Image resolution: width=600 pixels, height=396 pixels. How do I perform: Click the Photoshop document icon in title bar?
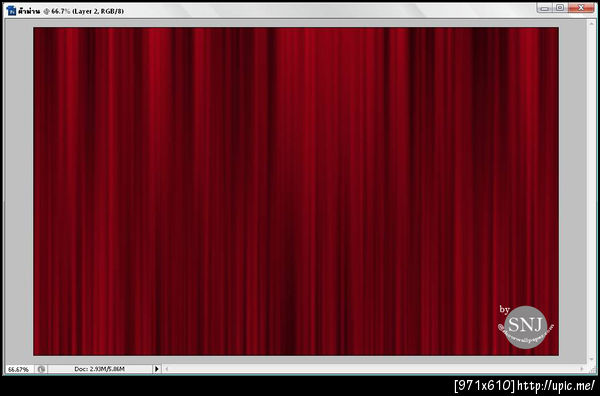pyautogui.click(x=11, y=11)
